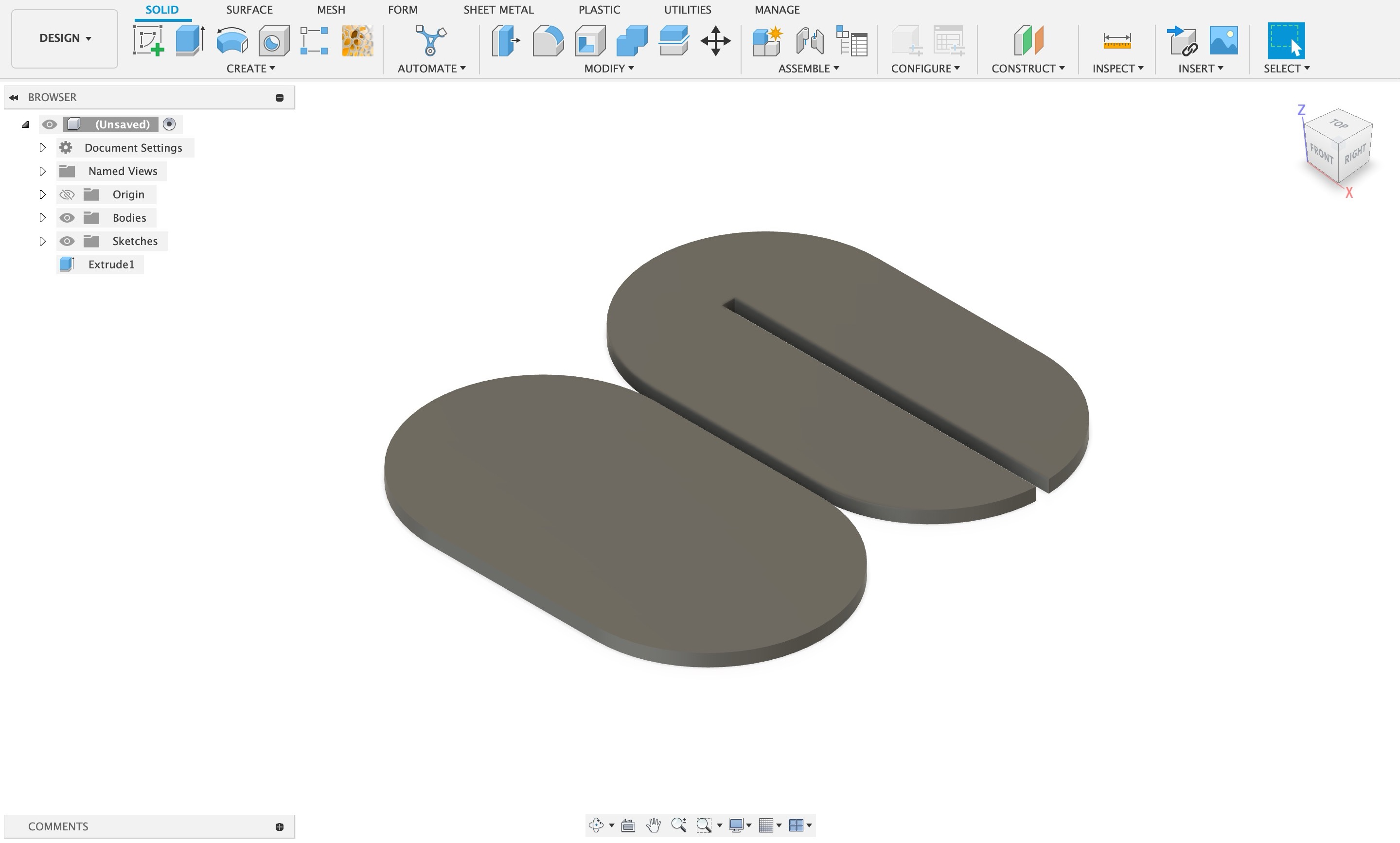
Task: Expand the Named Views node
Action: pyautogui.click(x=42, y=171)
